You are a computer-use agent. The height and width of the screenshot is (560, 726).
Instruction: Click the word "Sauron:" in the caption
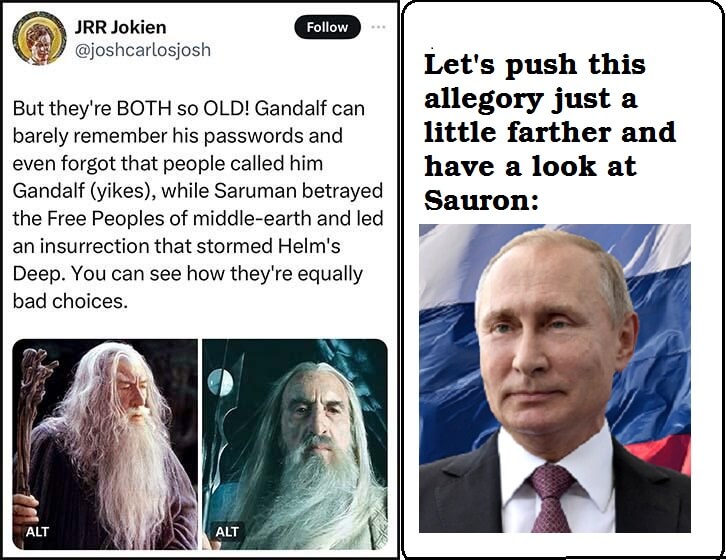[x=482, y=201]
